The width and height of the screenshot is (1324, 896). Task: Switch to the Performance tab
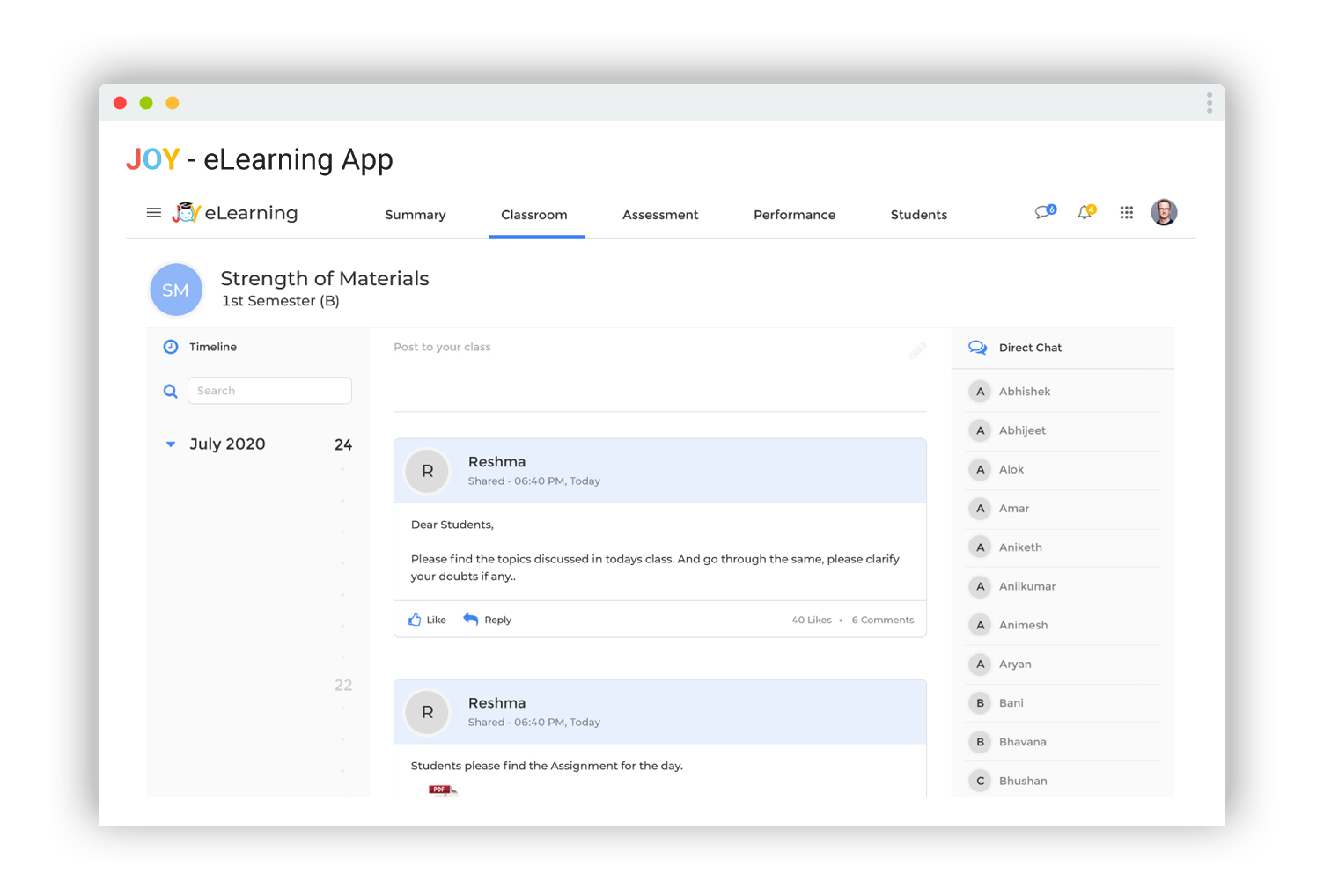[794, 215]
